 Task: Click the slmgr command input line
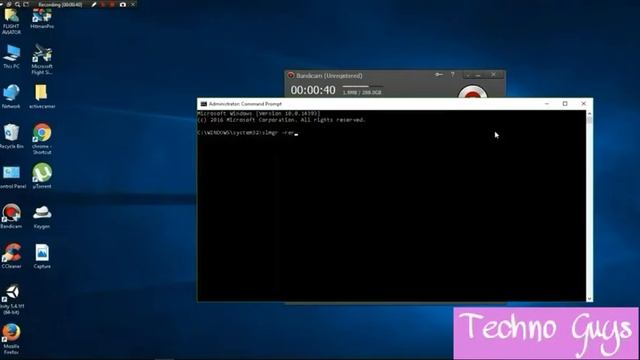pyautogui.click(x=247, y=133)
